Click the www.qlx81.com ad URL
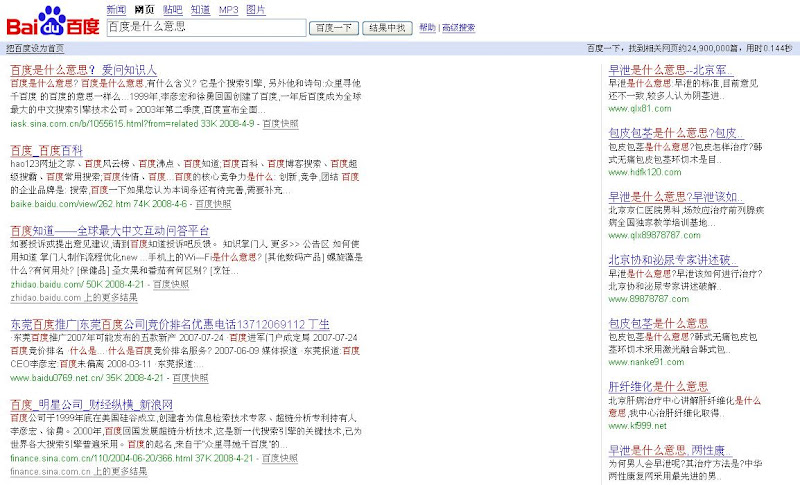 [x=640, y=108]
